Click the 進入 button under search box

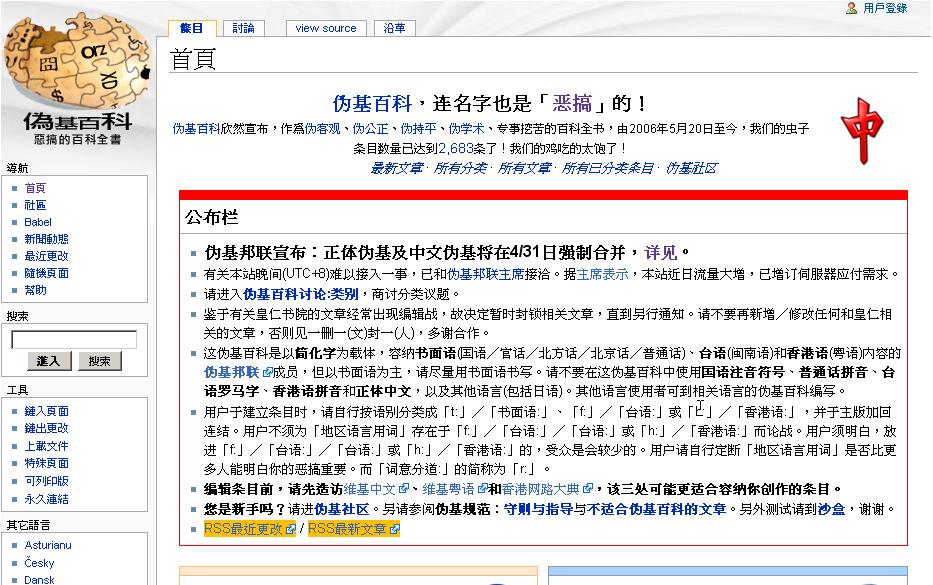[49, 361]
